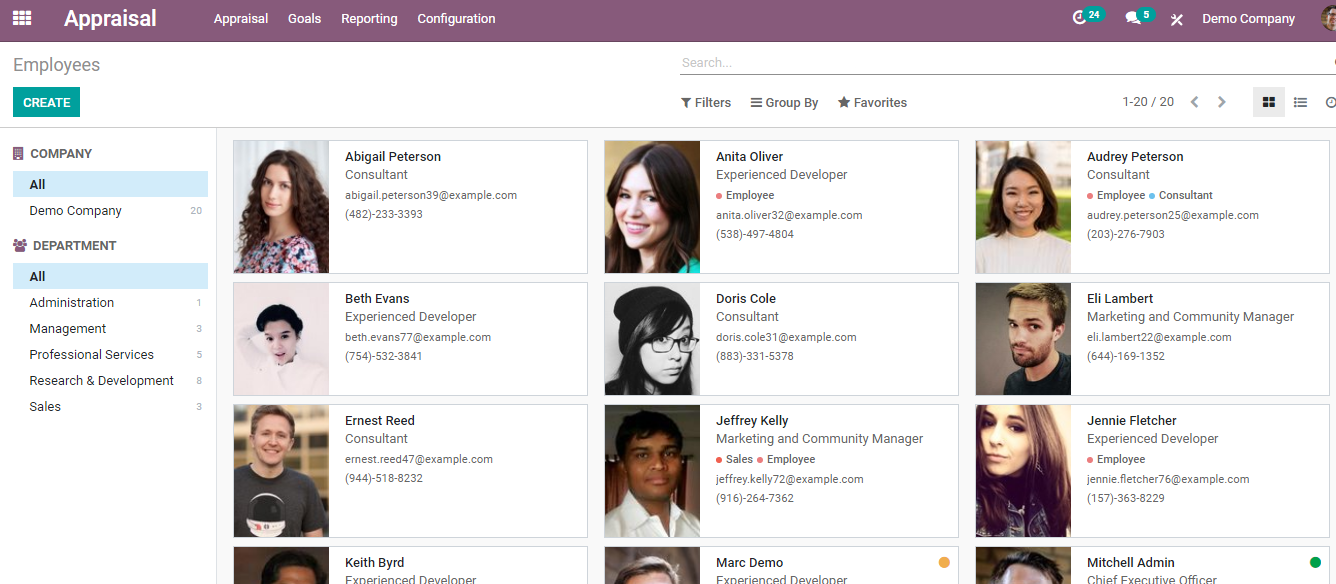
Task: Open the Filters dropdown
Action: tap(706, 103)
